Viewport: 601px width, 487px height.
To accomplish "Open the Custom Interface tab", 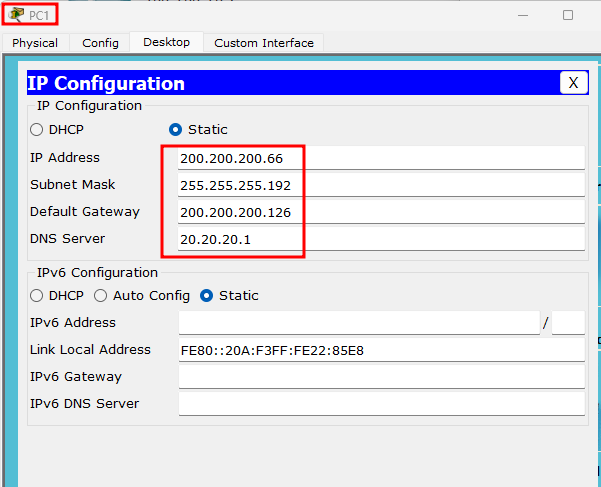I will [264, 43].
